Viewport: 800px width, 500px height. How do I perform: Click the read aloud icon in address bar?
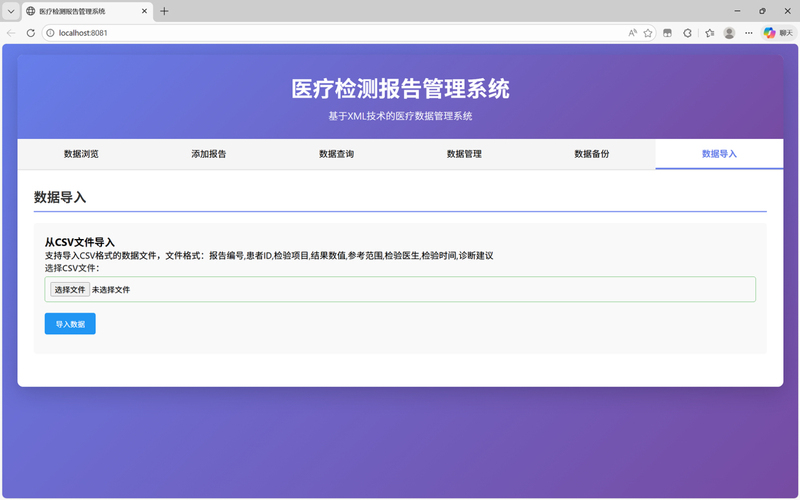click(632, 33)
